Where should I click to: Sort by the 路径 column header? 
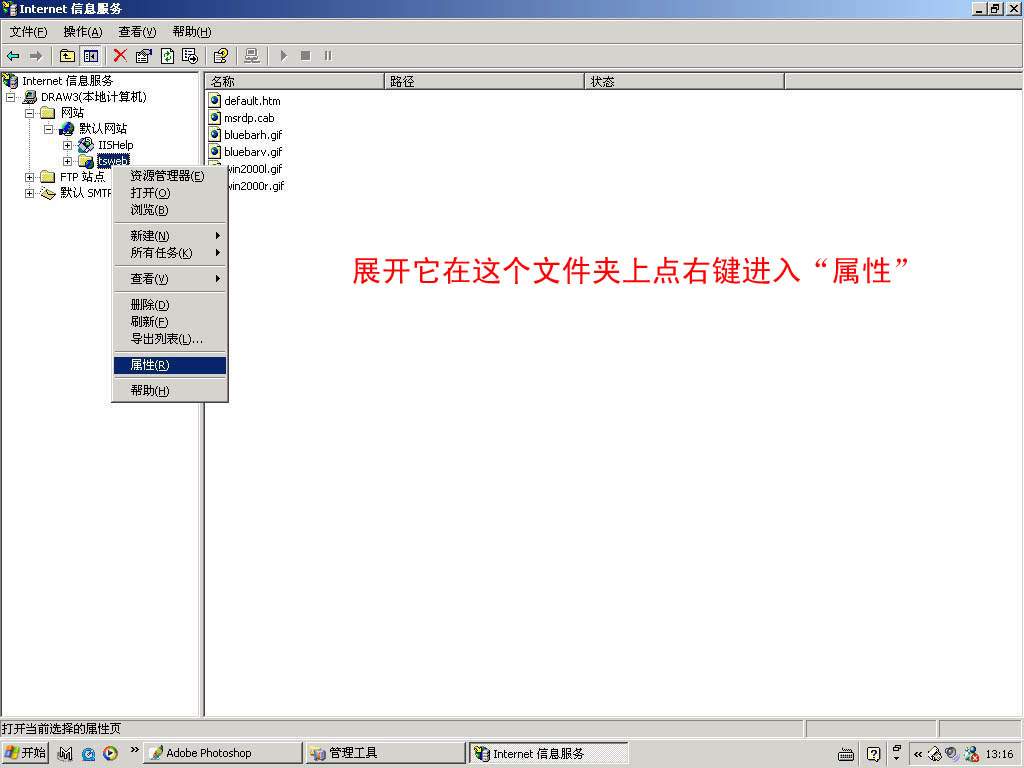tap(484, 82)
